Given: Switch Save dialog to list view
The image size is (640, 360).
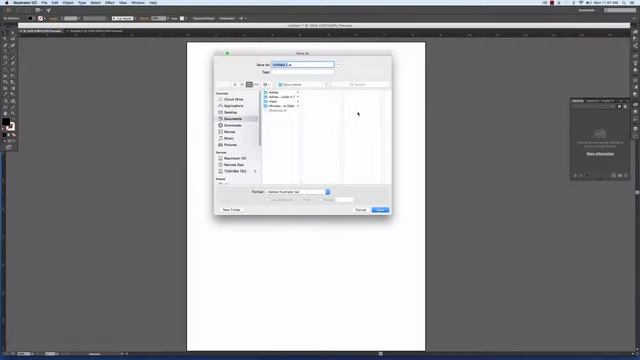Looking at the screenshot, I should pos(242,84).
